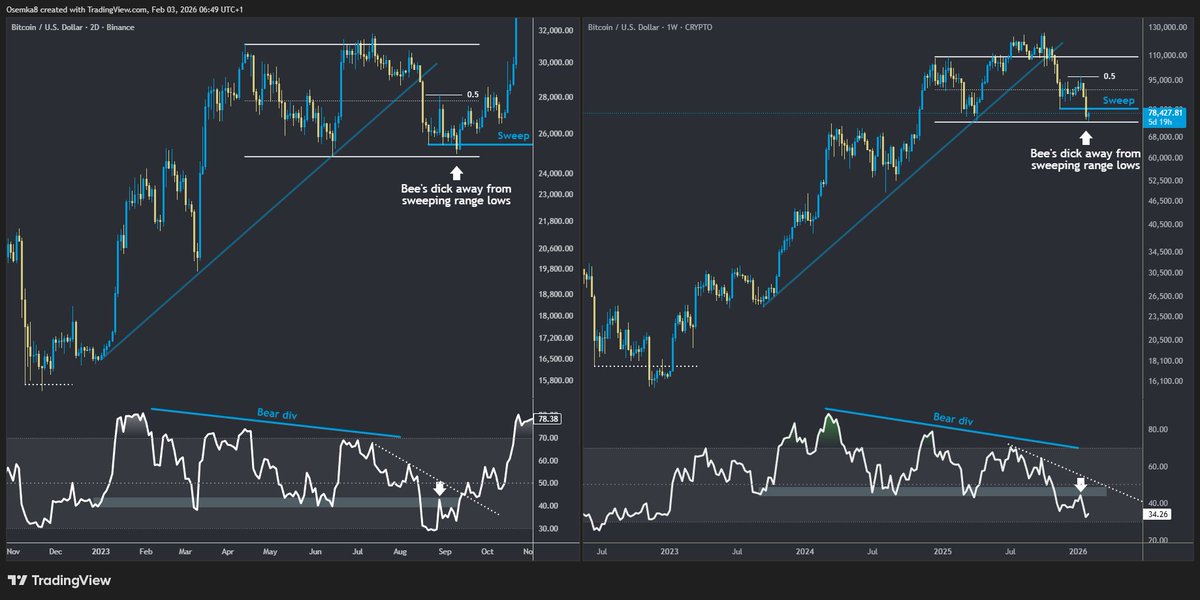Click the 30.00 RSI axis label
Screen dimensions: 1200x600
(548, 529)
